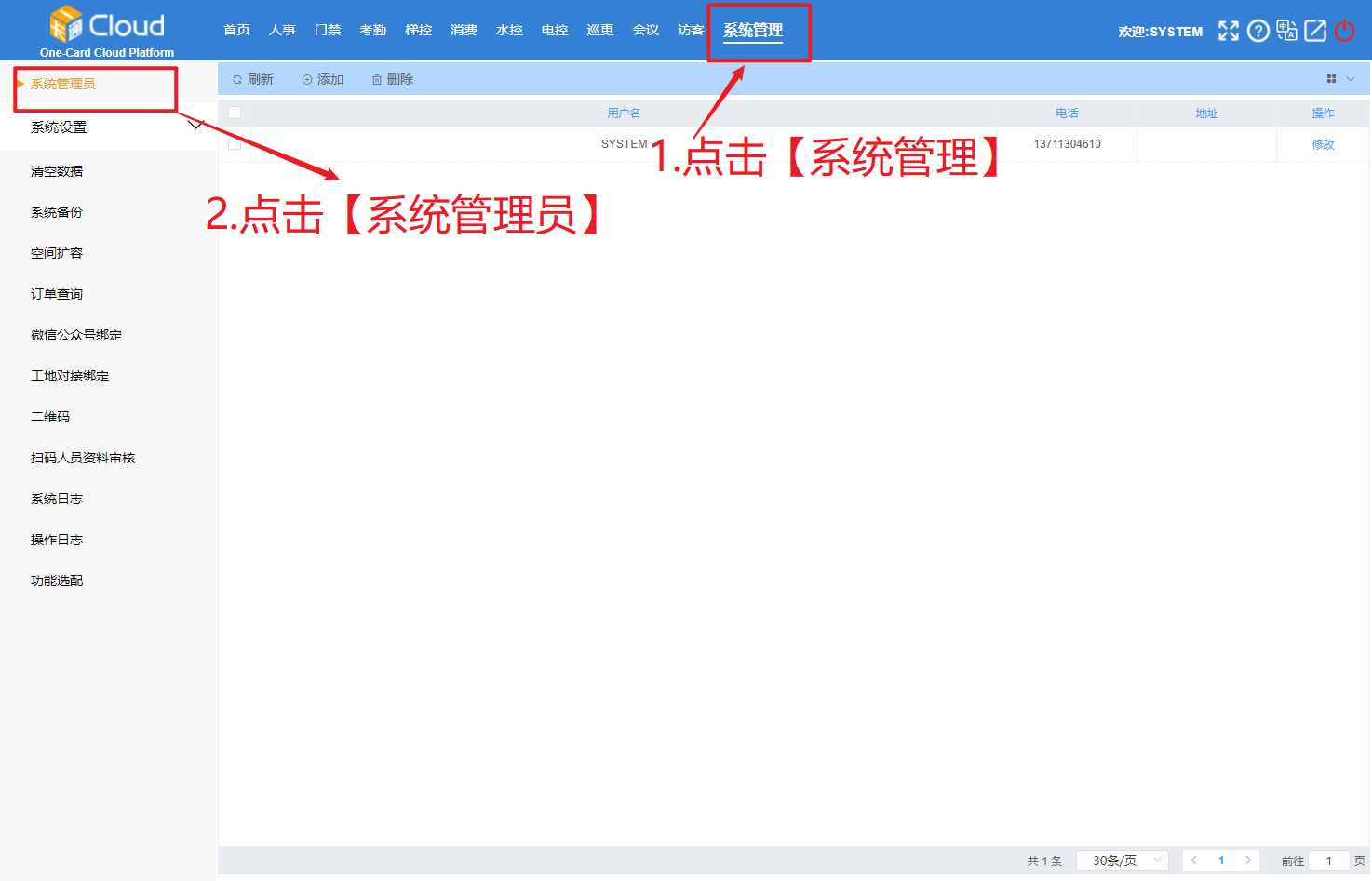
Task: Open the 消费 module in top navigation
Action: pos(464,29)
